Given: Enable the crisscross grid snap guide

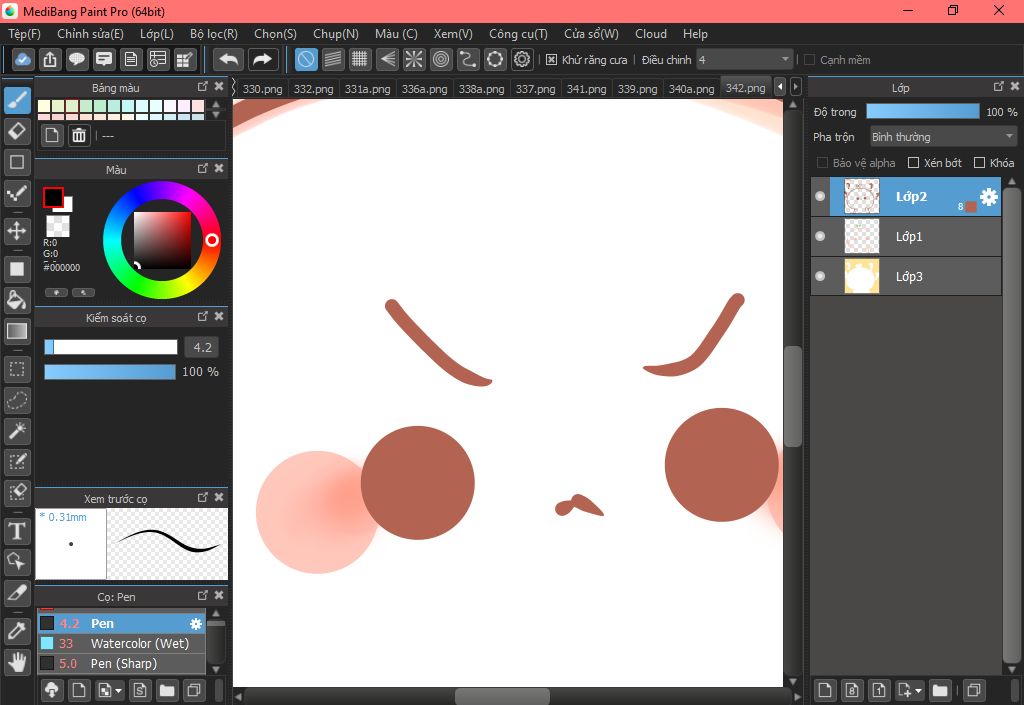Looking at the screenshot, I should 360,59.
